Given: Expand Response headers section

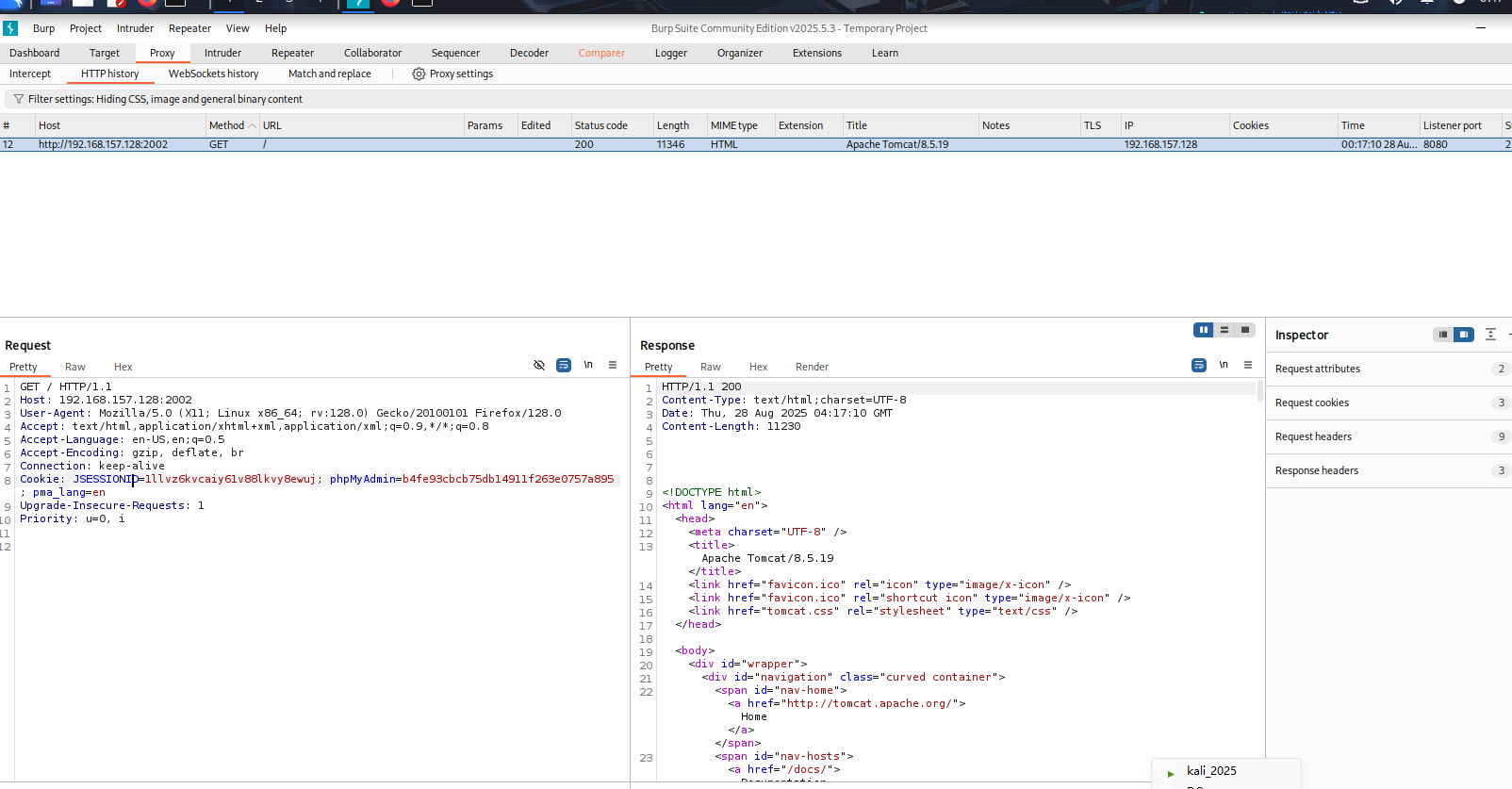Looking at the screenshot, I should click(1389, 470).
